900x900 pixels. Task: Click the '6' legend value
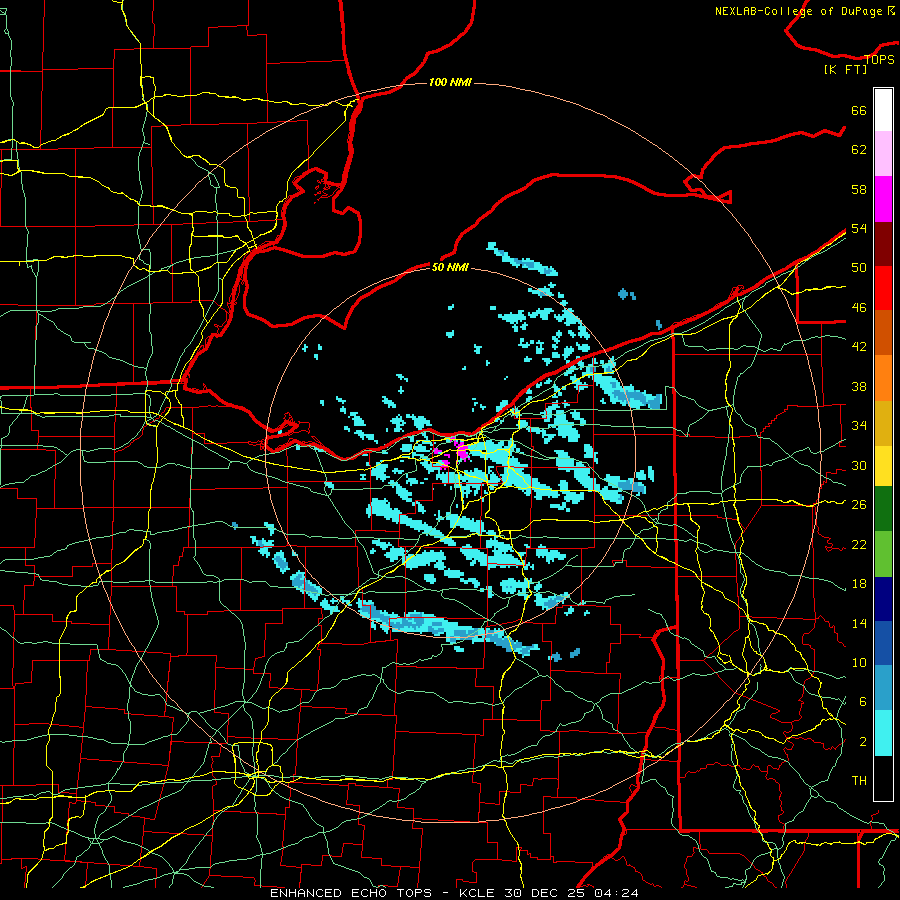tap(862, 701)
